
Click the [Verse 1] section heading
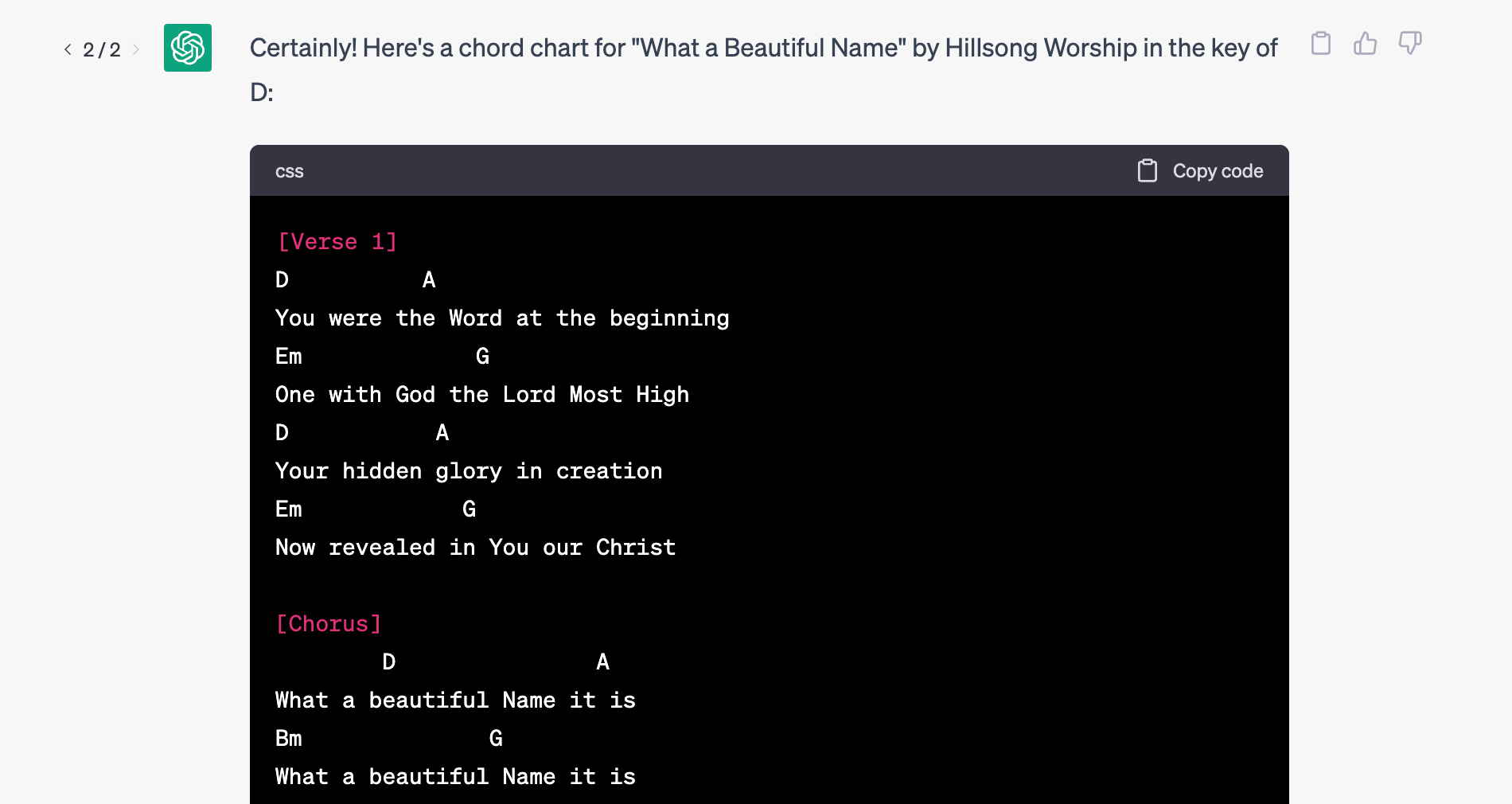[337, 241]
